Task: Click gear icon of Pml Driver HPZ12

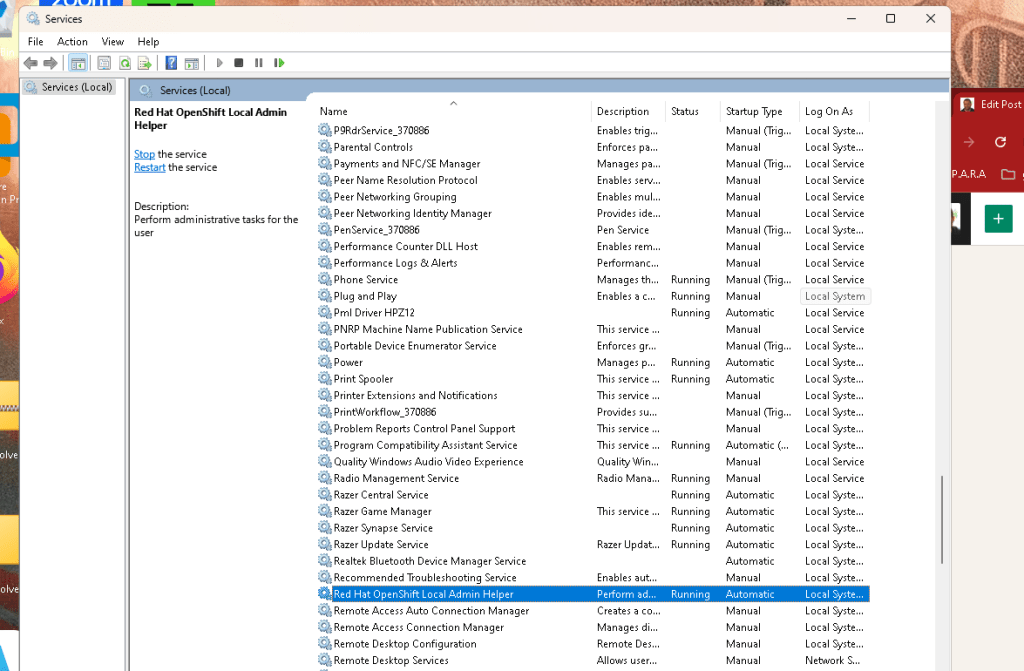Action: 325,312
